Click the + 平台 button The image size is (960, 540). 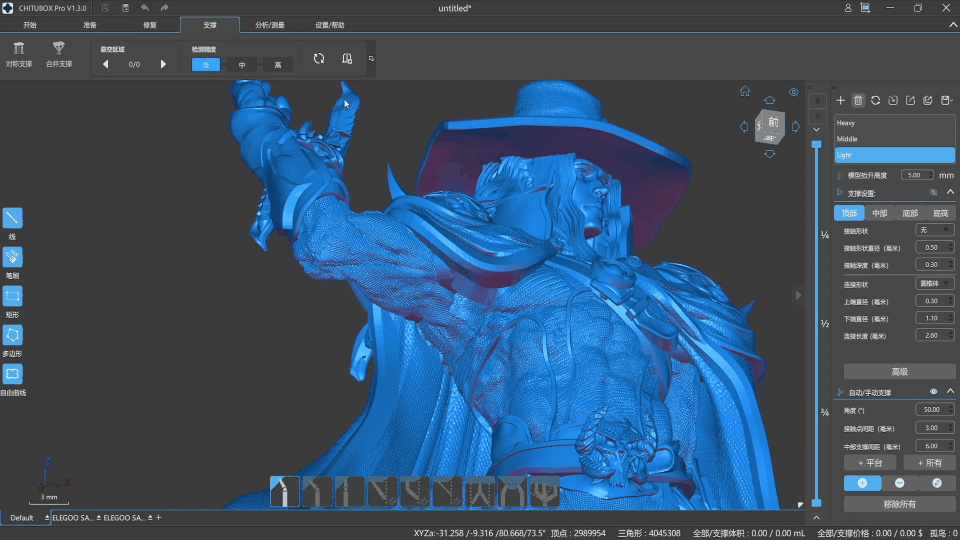870,463
